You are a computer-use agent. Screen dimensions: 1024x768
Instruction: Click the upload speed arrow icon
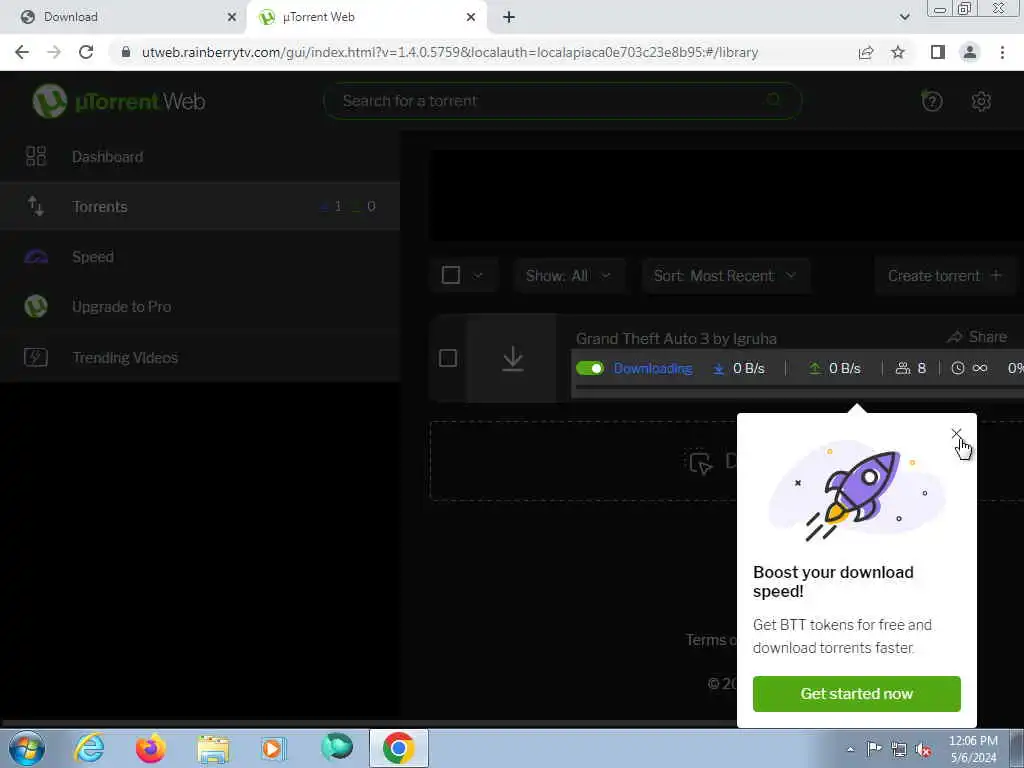click(x=814, y=369)
